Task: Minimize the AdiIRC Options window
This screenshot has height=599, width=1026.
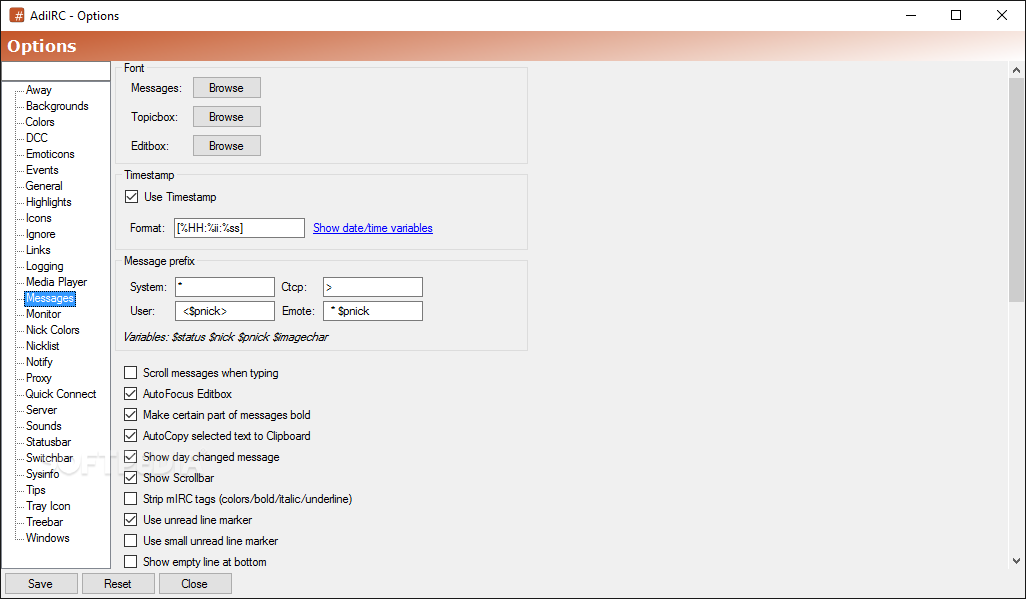Action: 910,15
